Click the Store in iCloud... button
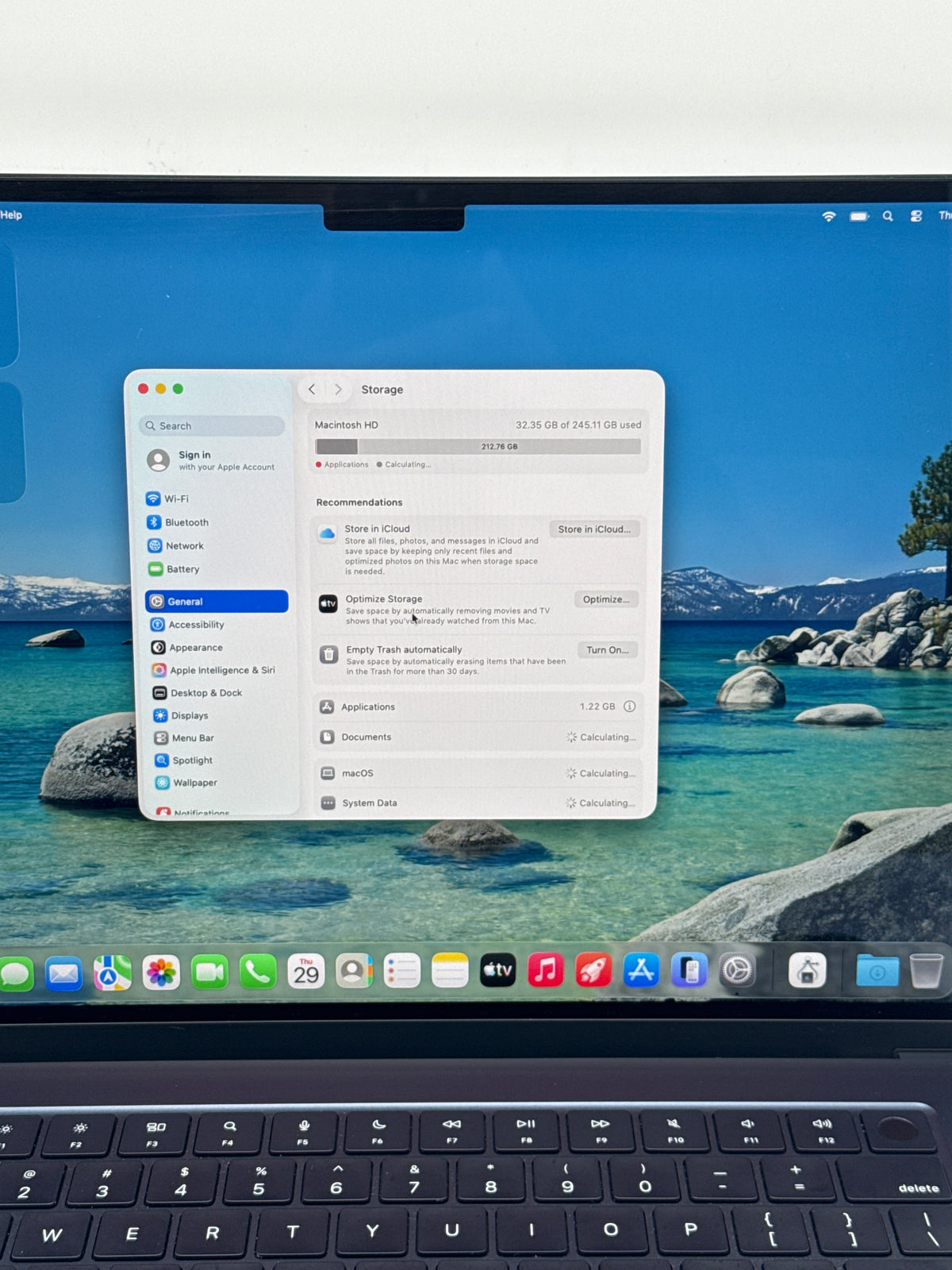 [594, 529]
